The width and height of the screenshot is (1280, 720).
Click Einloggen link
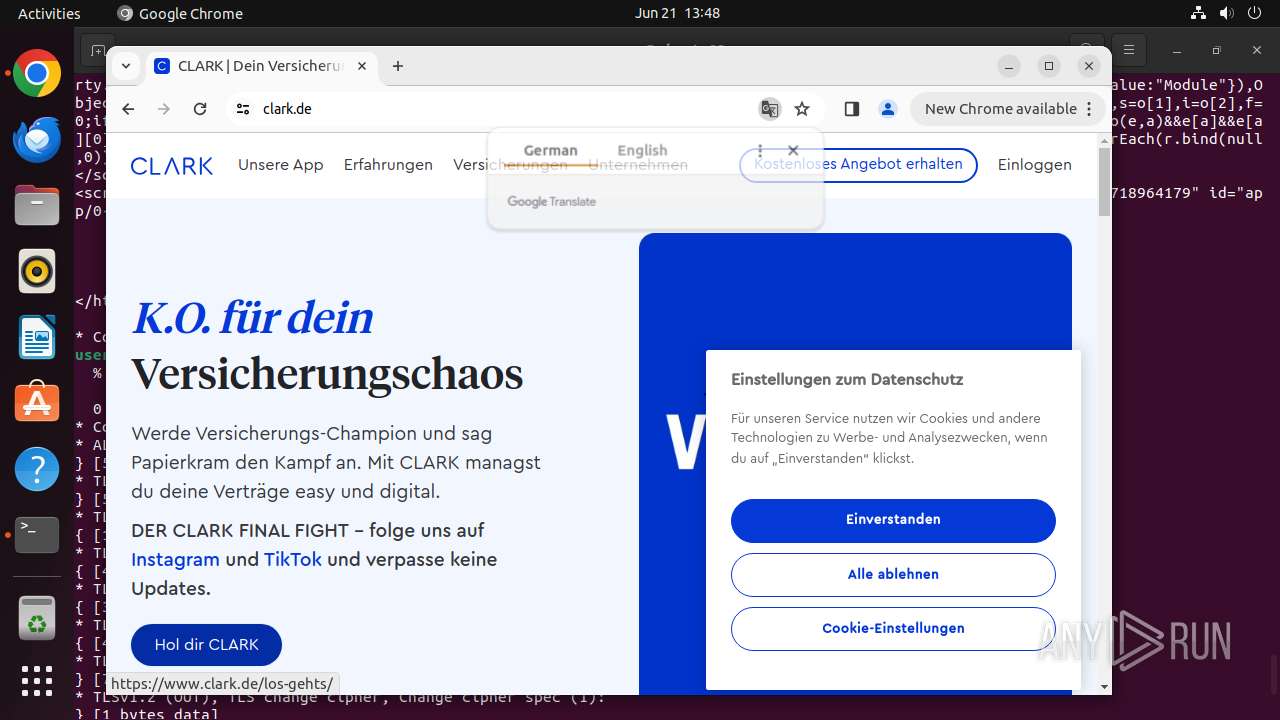tap(1034, 165)
